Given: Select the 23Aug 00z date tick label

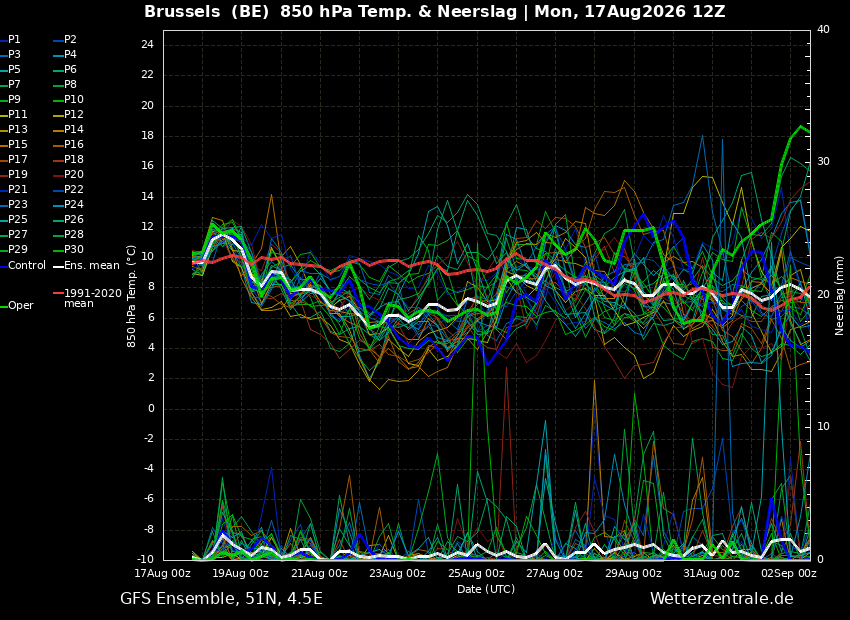Looking at the screenshot, I should tap(398, 573).
